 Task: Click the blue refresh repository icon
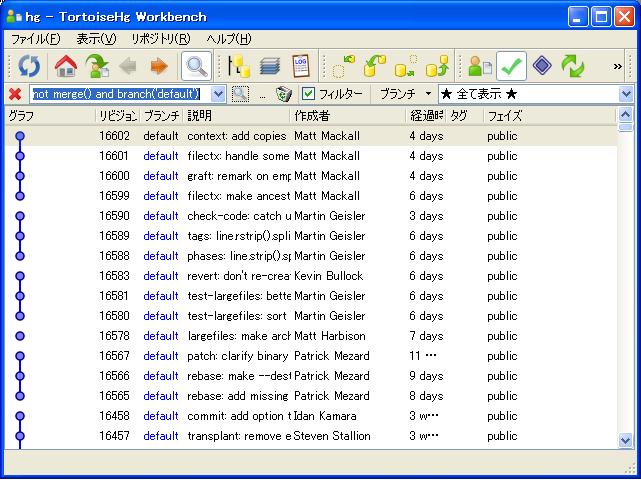pyautogui.click(x=29, y=66)
